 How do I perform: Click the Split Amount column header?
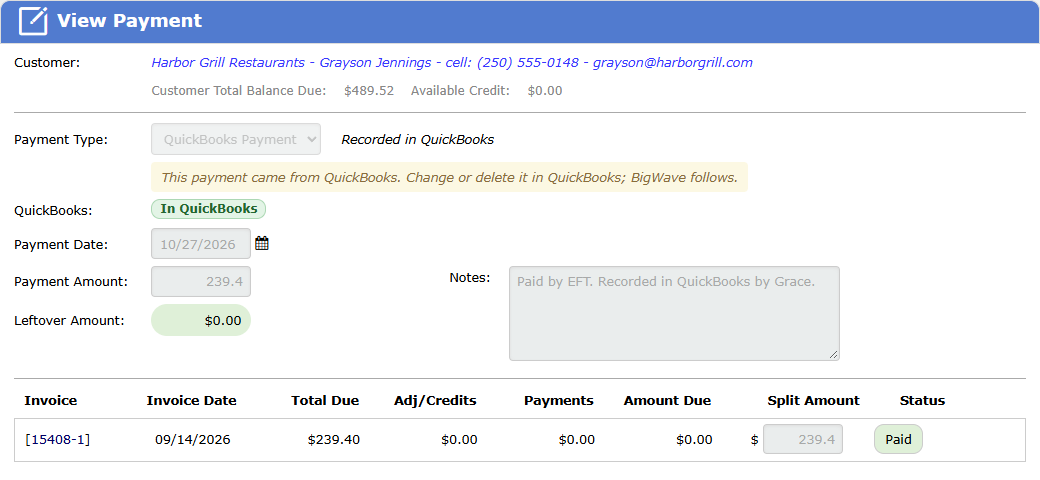click(x=813, y=400)
